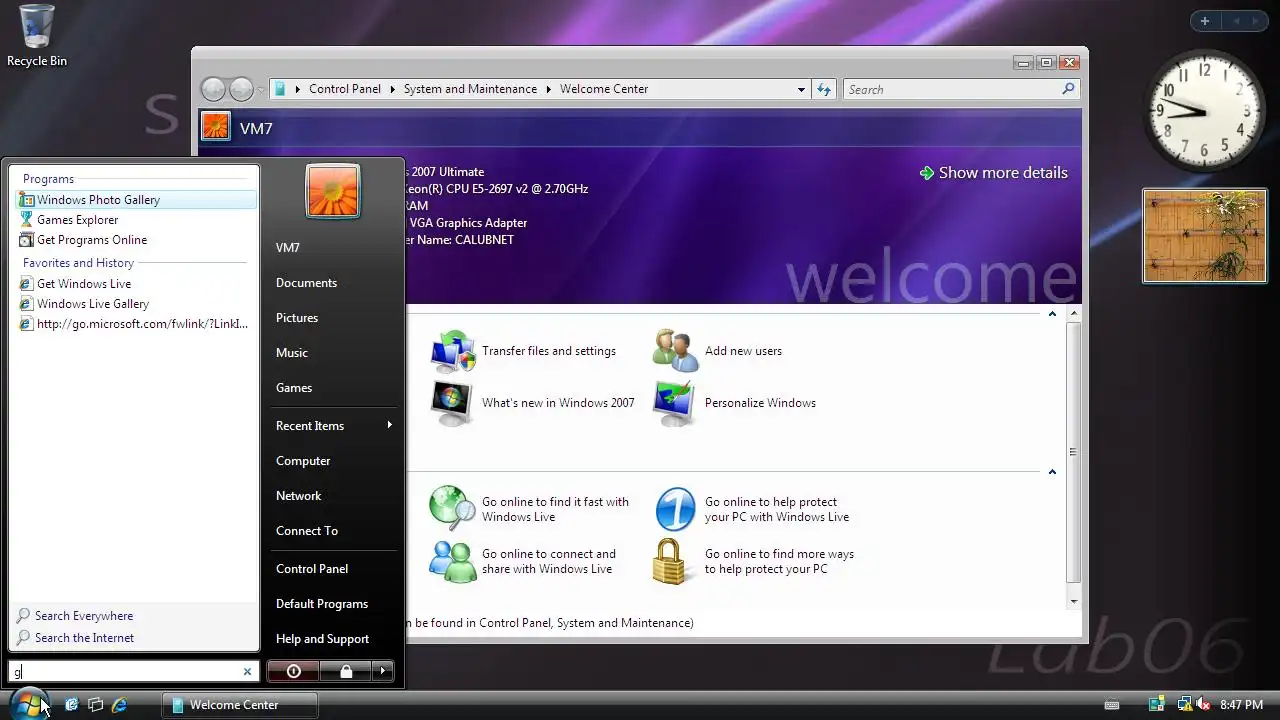Click System and Maintenance breadcrumb

[x=470, y=89]
